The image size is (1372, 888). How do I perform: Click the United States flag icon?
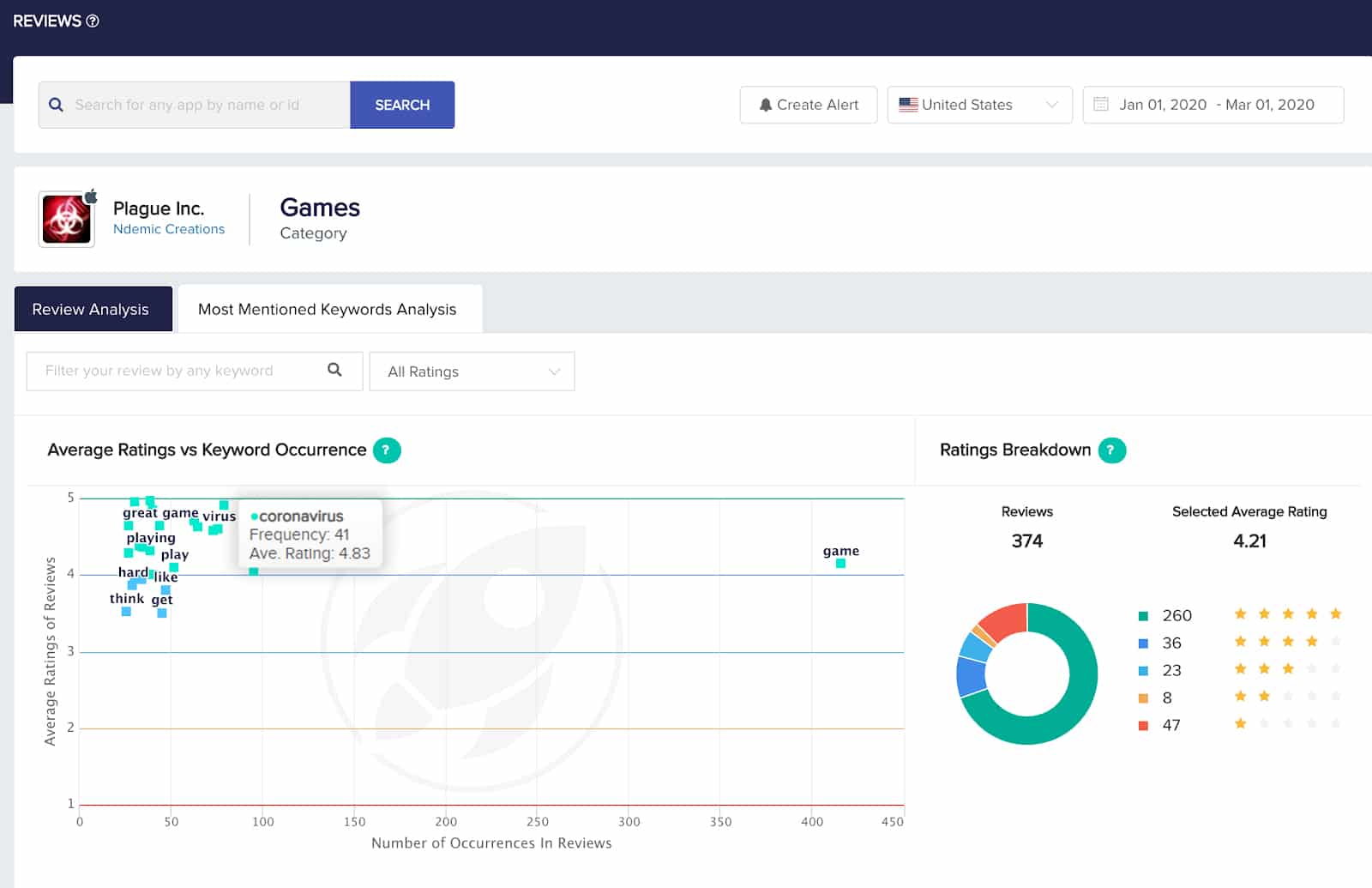point(908,105)
